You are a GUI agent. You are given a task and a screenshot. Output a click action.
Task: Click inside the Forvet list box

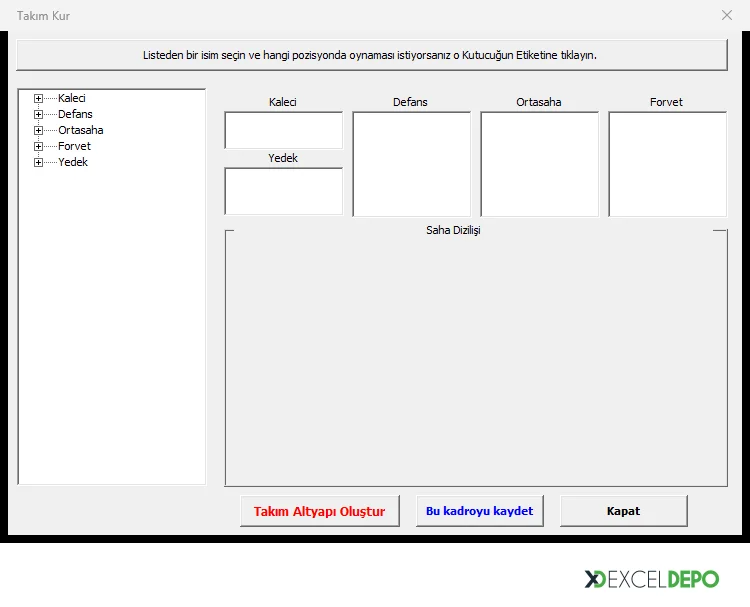[668, 164]
